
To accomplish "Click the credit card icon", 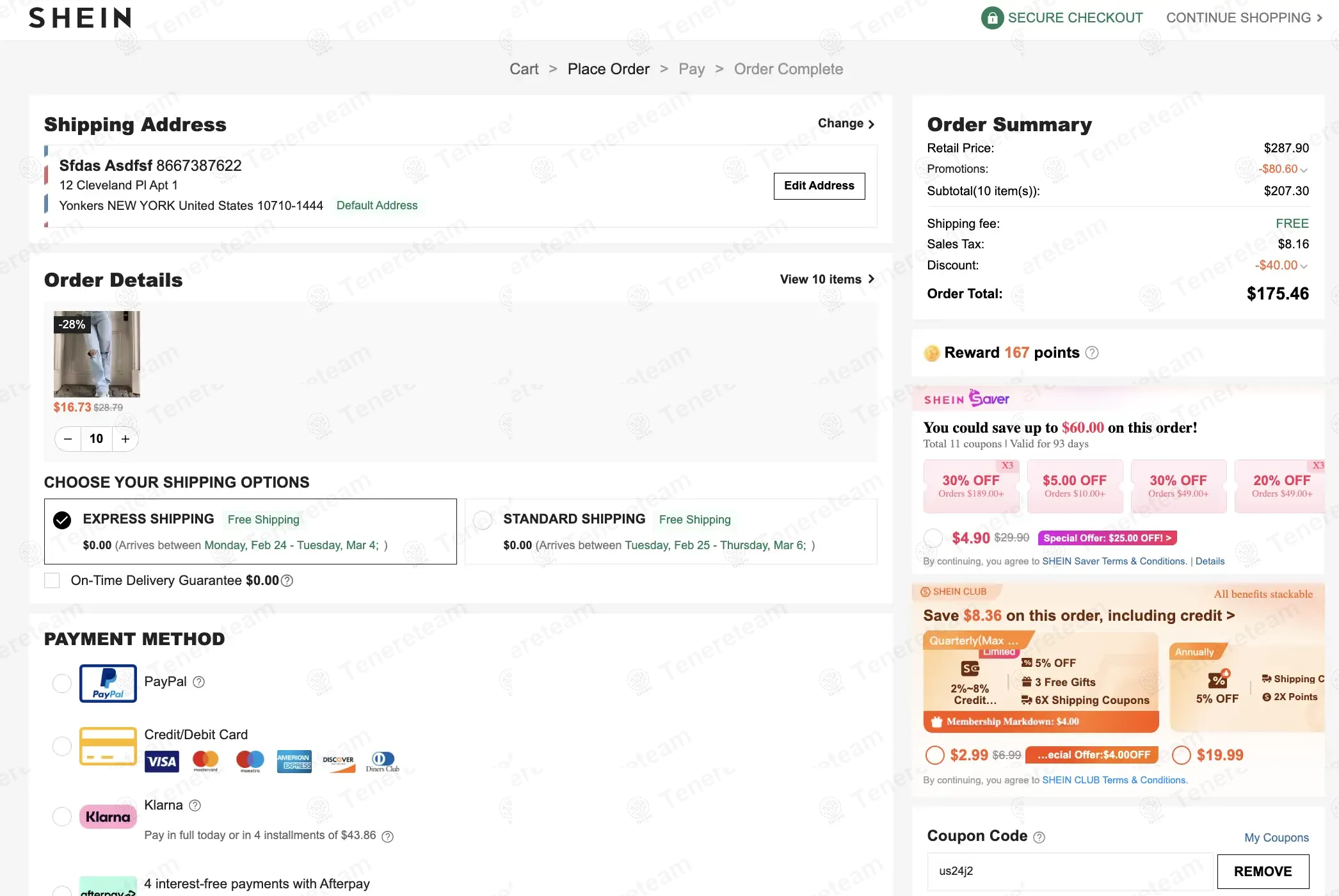I will tap(108, 746).
